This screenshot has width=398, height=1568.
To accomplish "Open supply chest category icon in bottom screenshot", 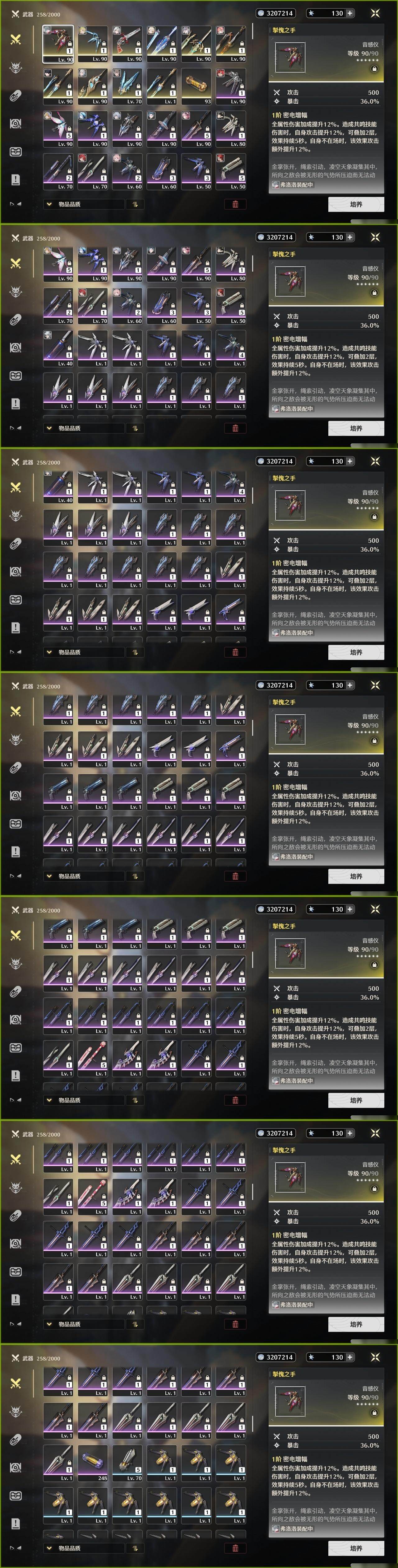I will click(x=16, y=1496).
